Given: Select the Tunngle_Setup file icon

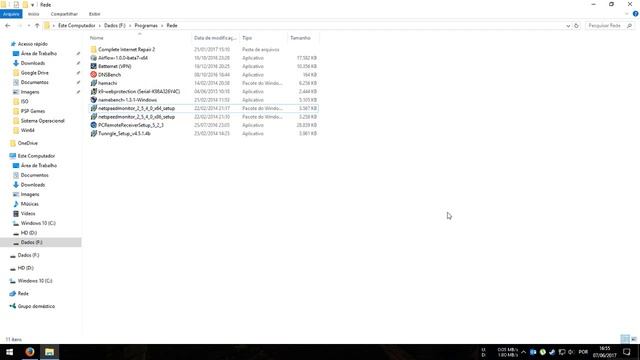Looking at the screenshot, I should (93, 133).
